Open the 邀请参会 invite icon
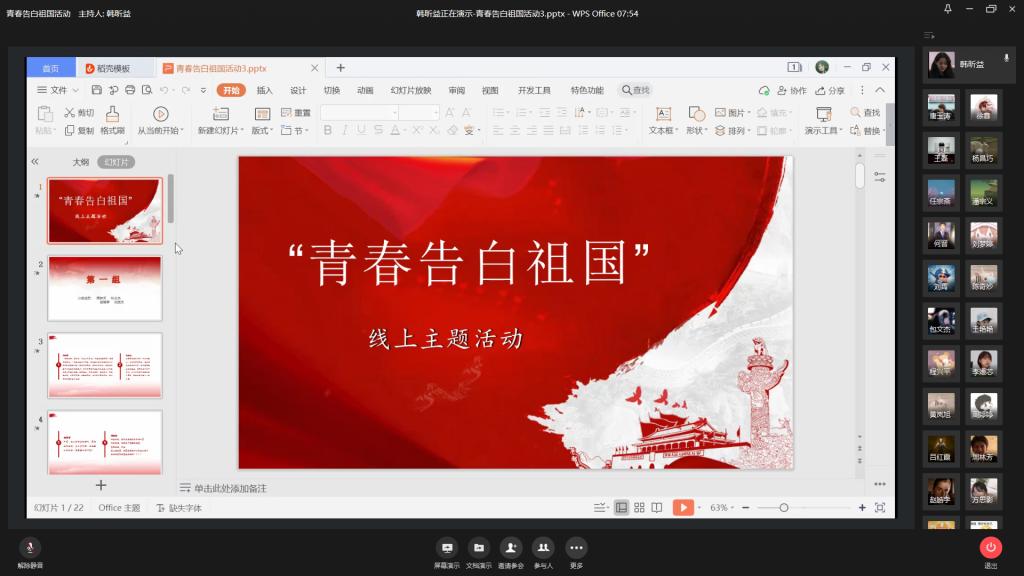The image size is (1024, 576). [x=511, y=547]
